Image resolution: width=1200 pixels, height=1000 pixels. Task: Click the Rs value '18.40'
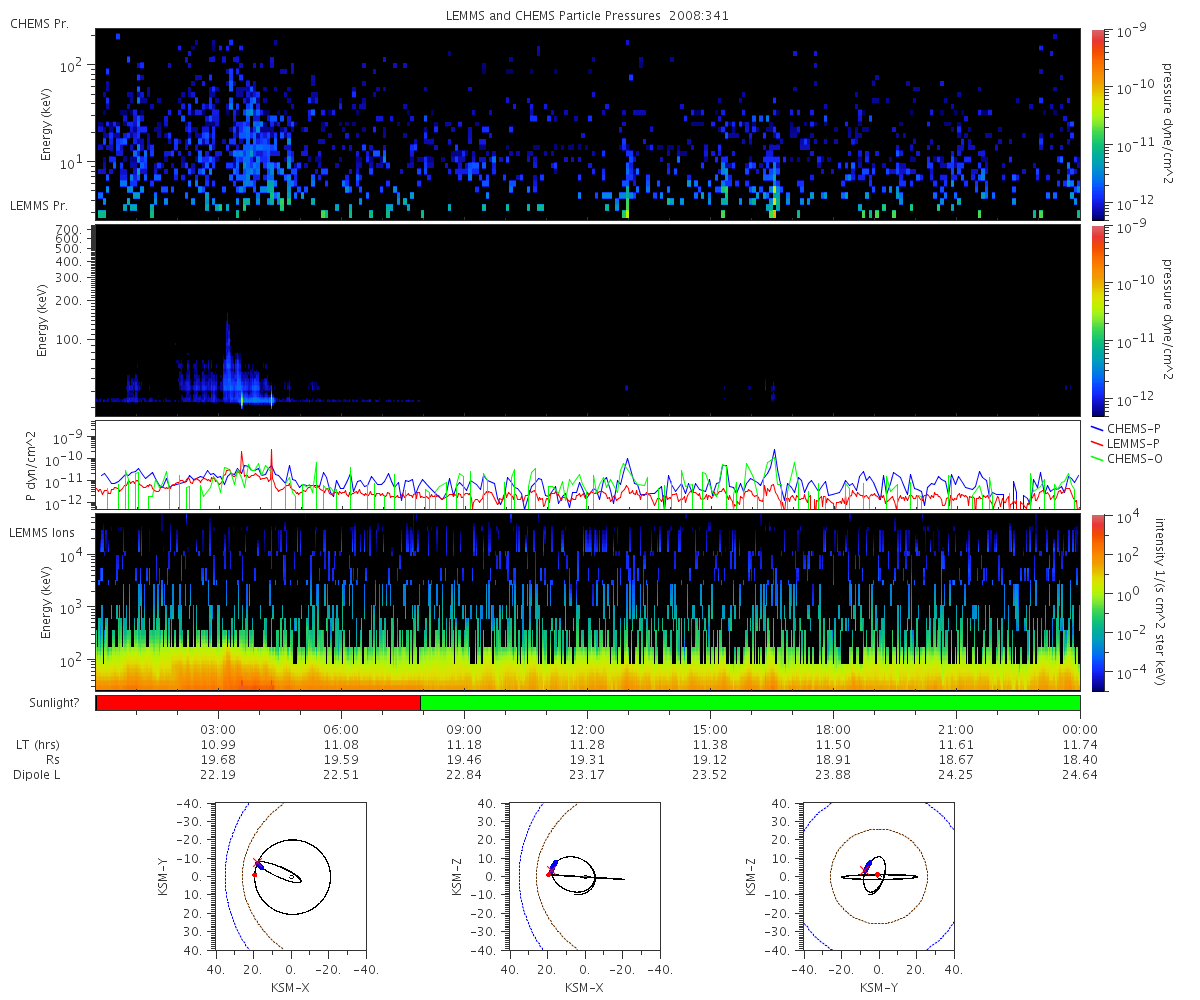(x=1080, y=760)
